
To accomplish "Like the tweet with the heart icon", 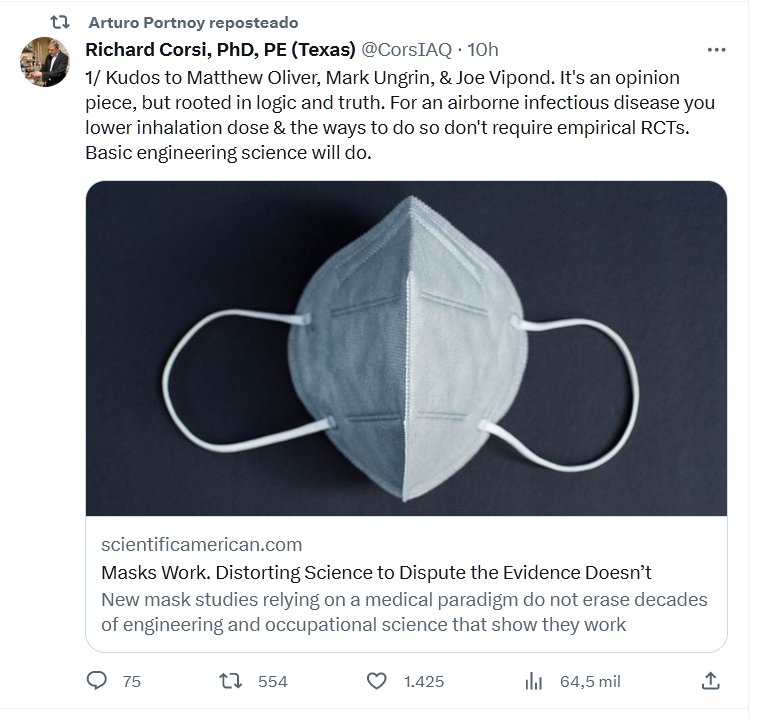I will click(376, 681).
